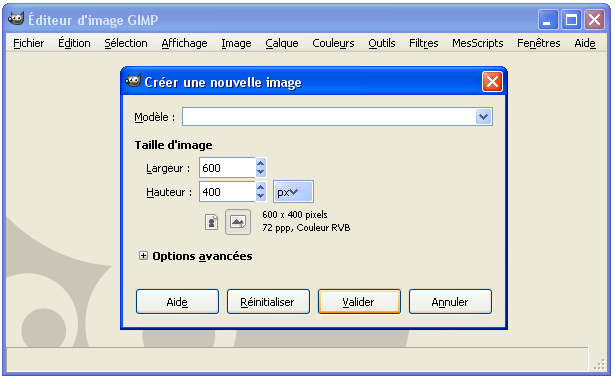This screenshot has width=615, height=378.
Task: Open the Affichage menu
Action: (184, 43)
